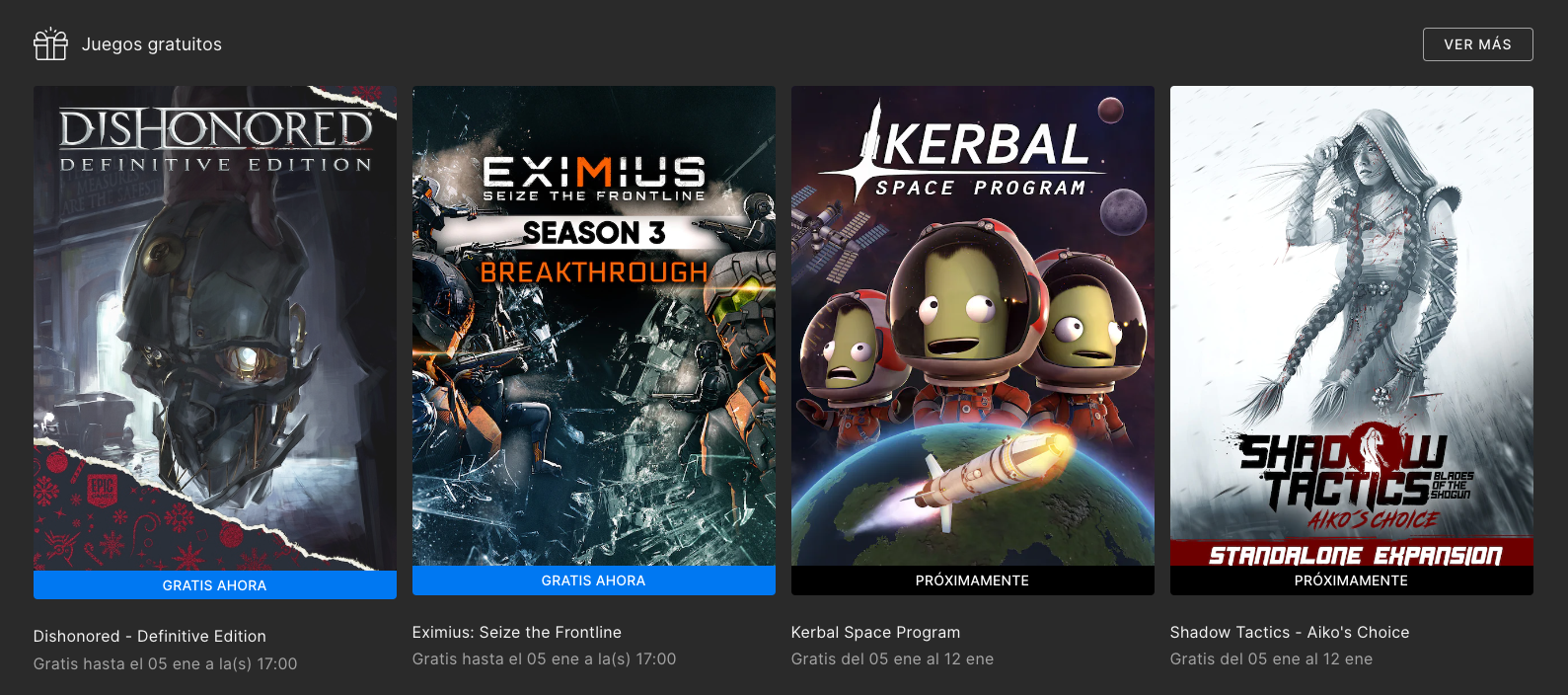The image size is (1568, 695).
Task: Click Shadow Tactics' Gratis del 05 ene text
Action: coord(1272,659)
